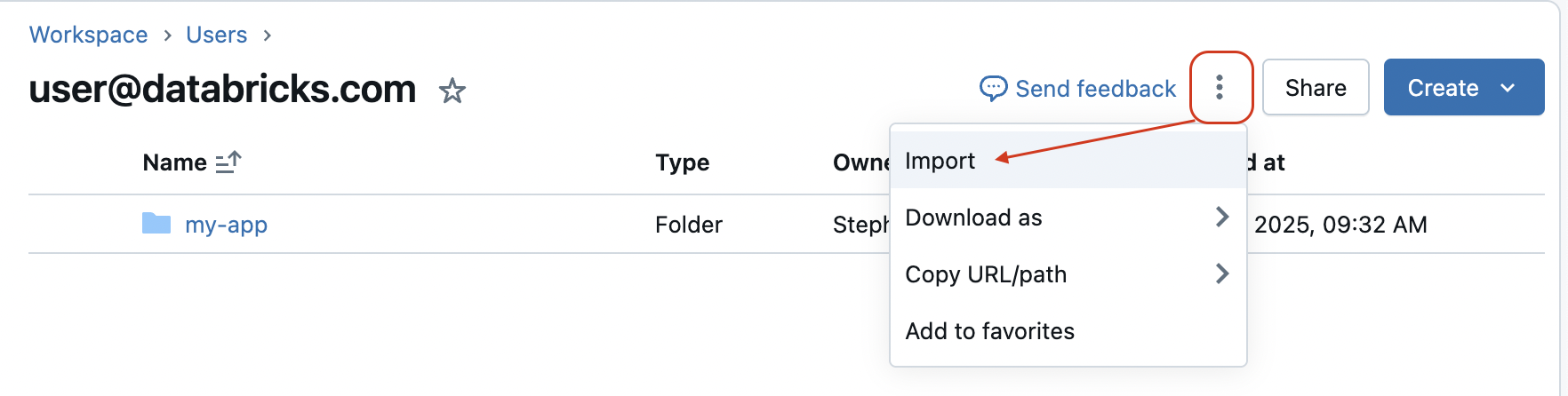Navigate to Users breadcrumb link
1568x396 pixels.
coord(216,35)
